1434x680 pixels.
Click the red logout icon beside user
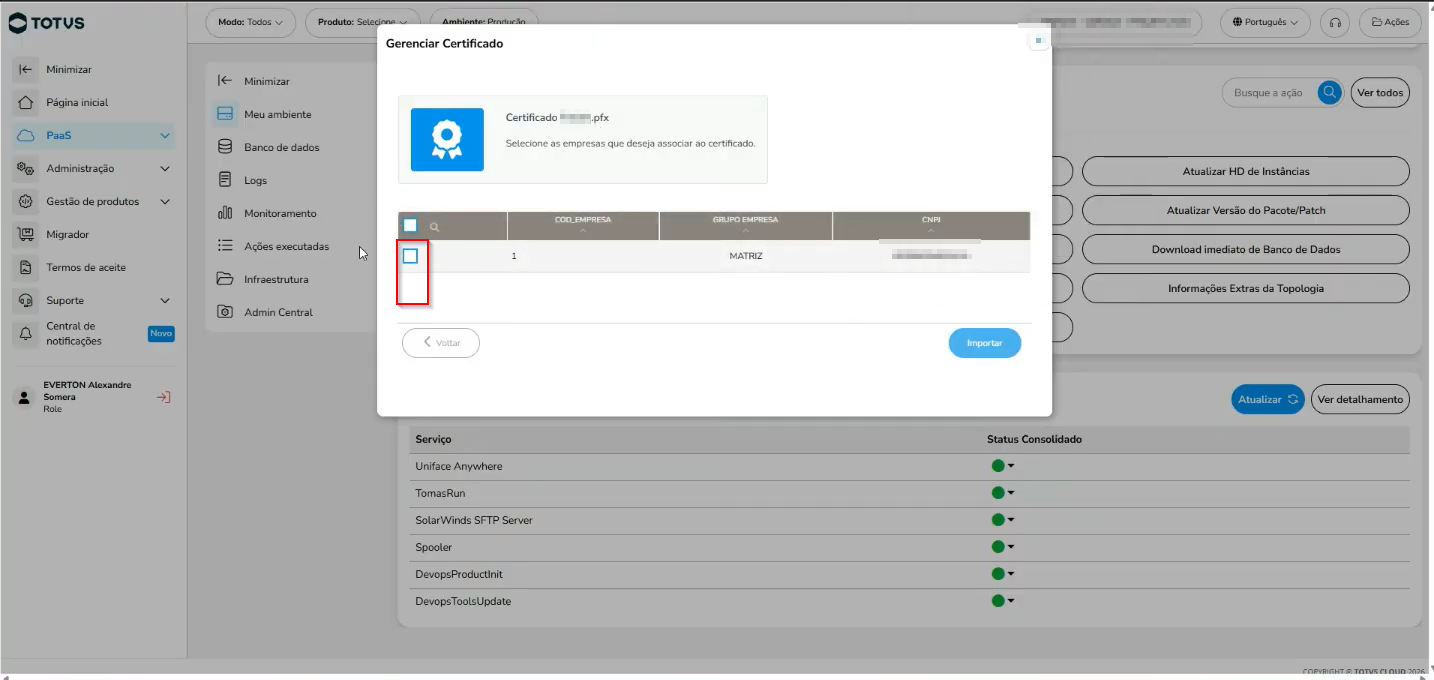(x=164, y=397)
